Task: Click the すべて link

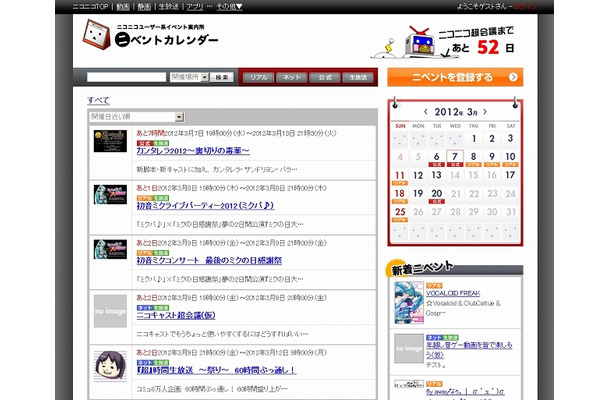Action: [x=98, y=100]
